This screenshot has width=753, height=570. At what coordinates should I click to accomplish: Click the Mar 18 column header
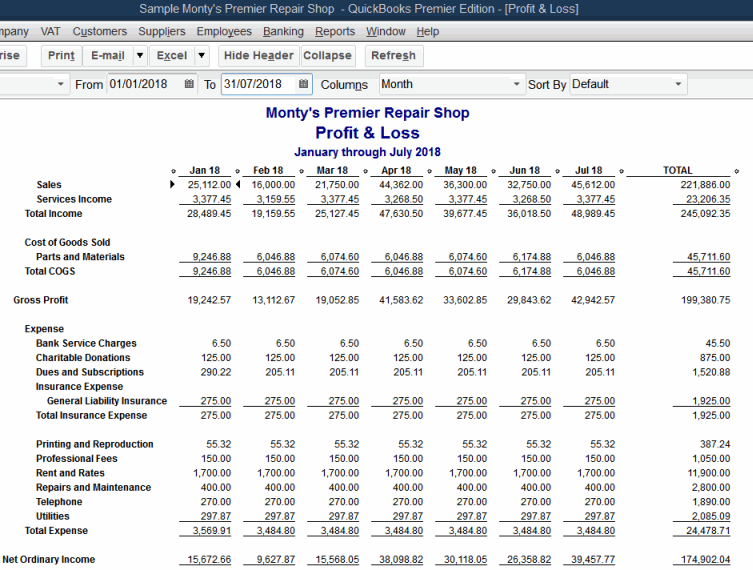(332, 170)
